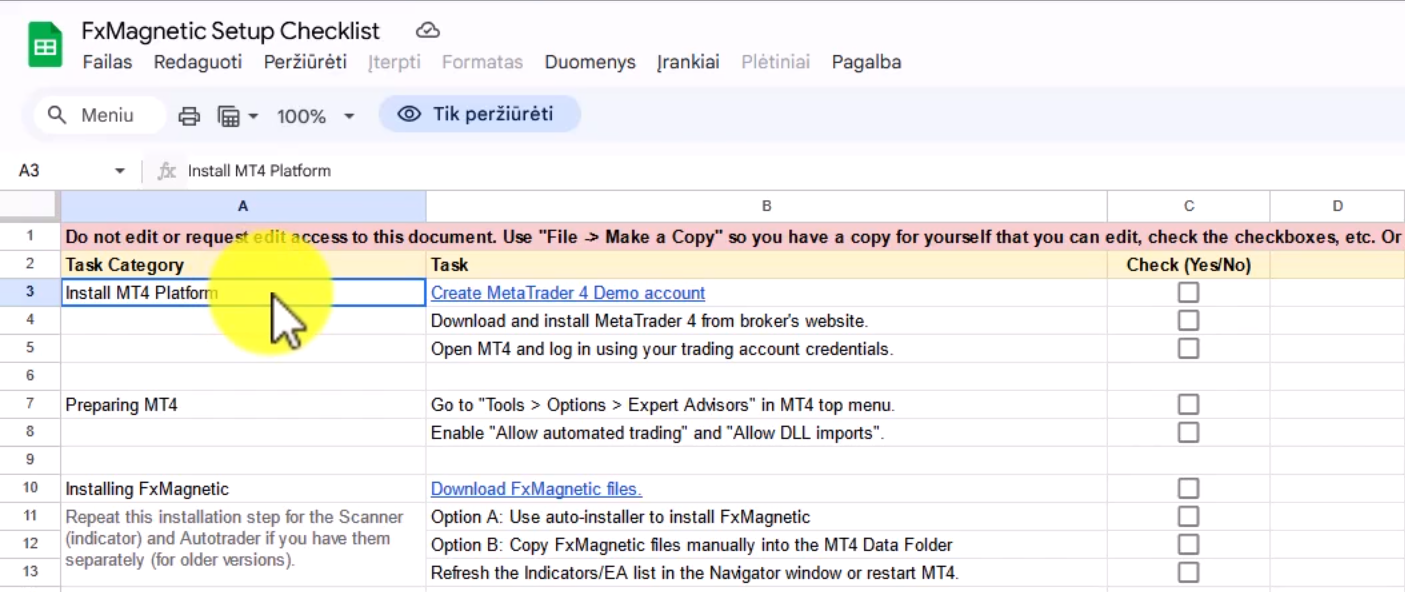Follow the Download FxMagnetic files link
Image resolution: width=1405 pixels, height=592 pixels.
pos(536,489)
